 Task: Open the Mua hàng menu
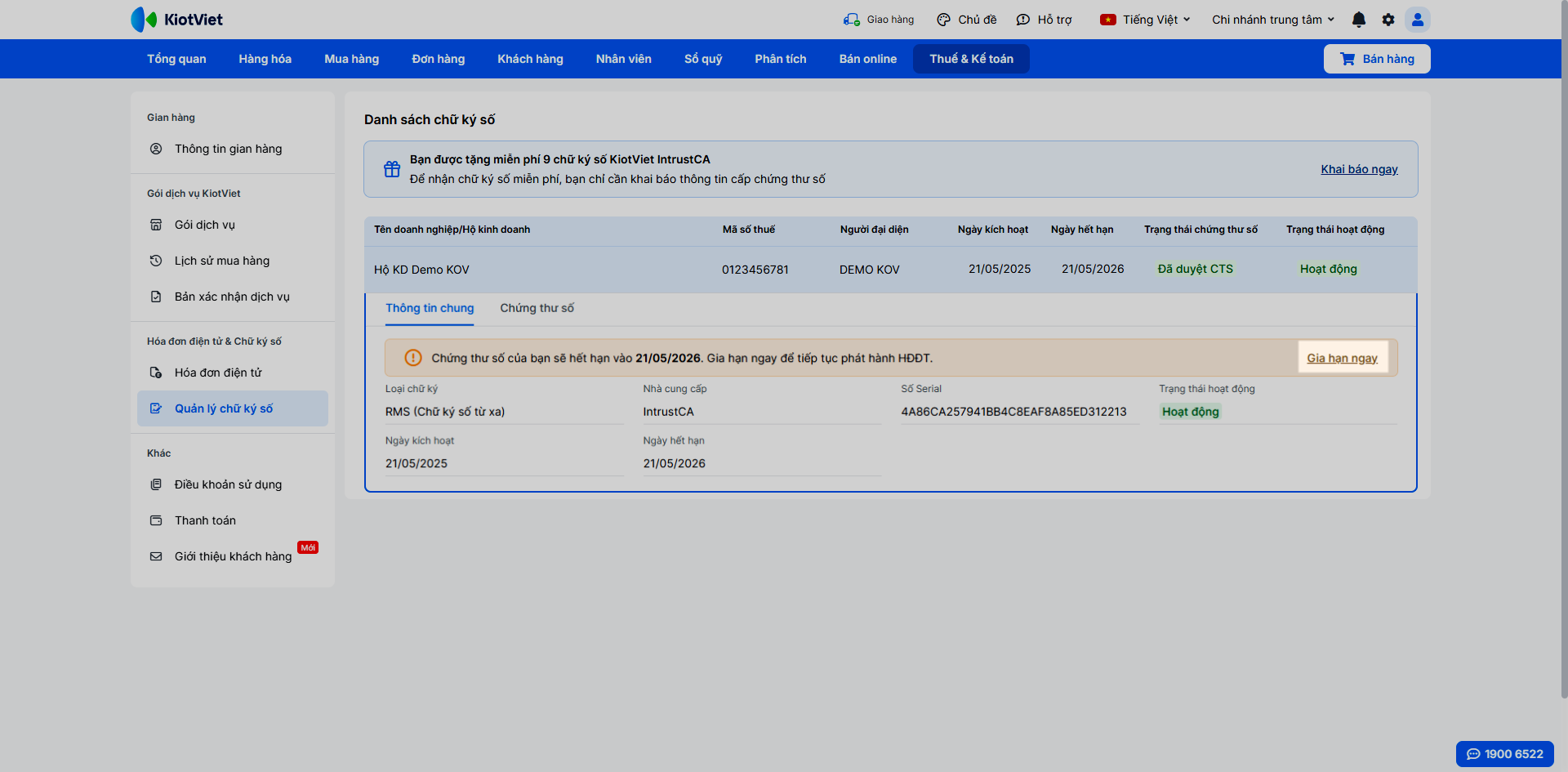coord(352,59)
